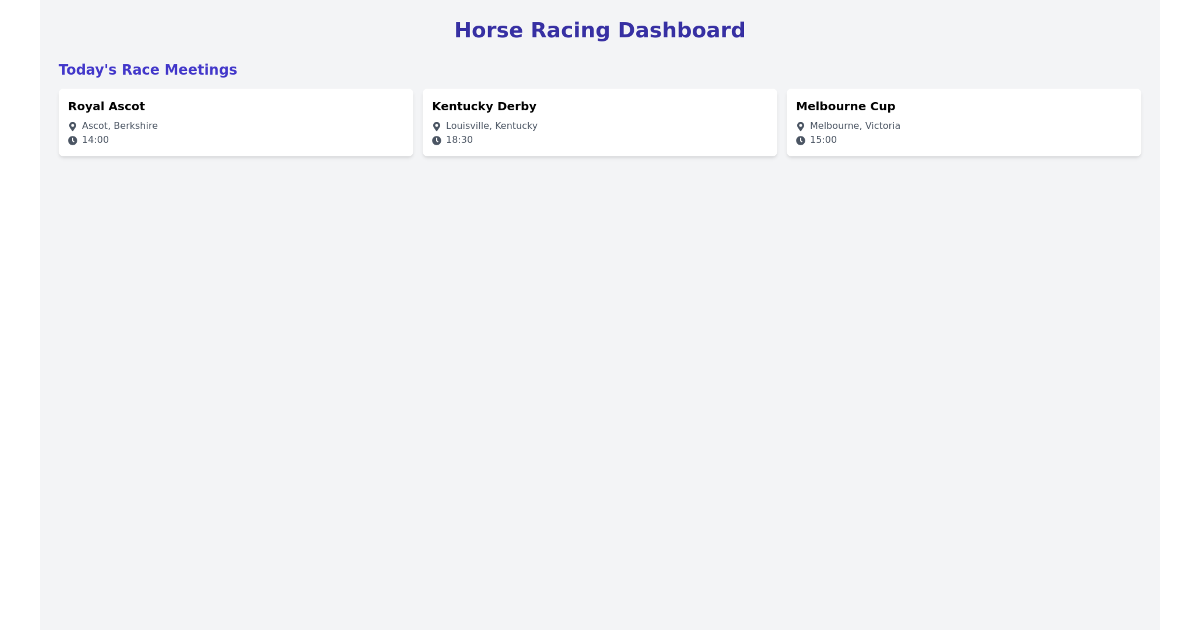Click the Royal Ascot card title

106,106
